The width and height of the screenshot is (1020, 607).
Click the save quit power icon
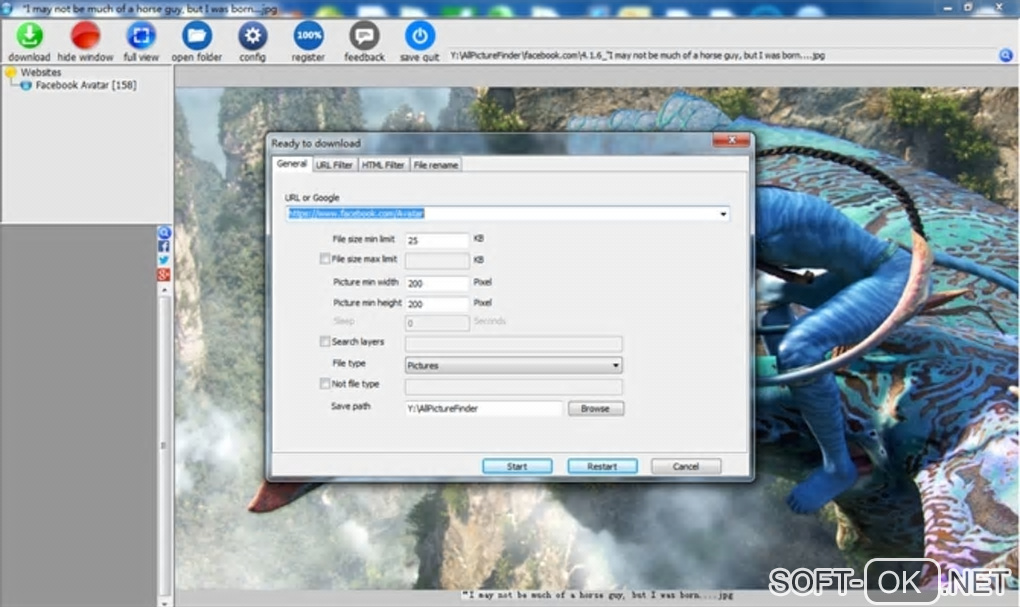coord(420,36)
